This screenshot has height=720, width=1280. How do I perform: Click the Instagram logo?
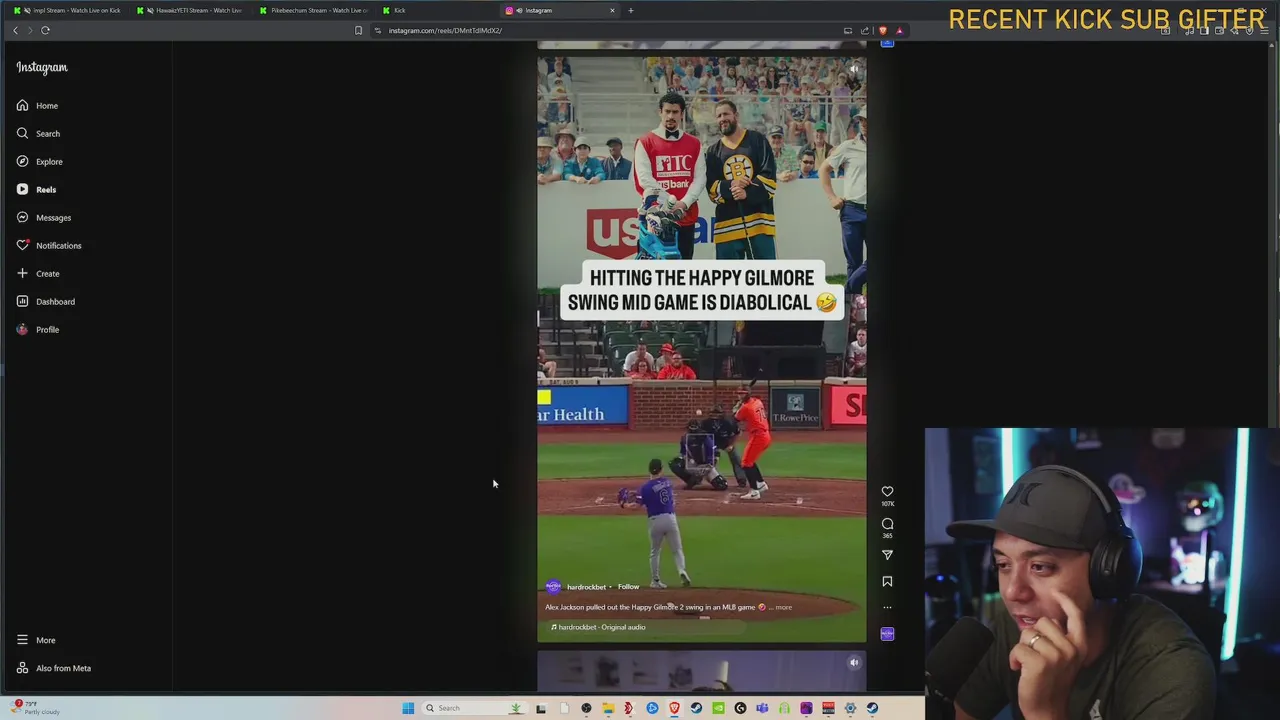42,67
